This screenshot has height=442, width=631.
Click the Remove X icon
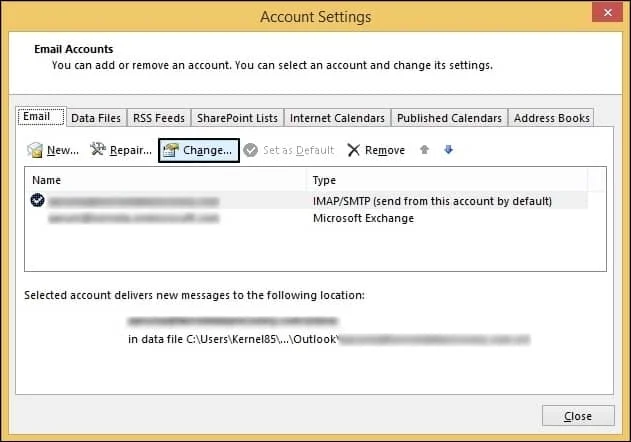pos(353,150)
